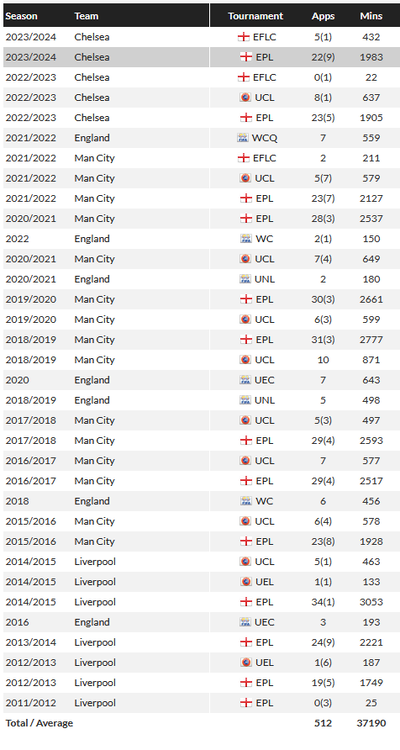Screen dimensions: 400x750
Task: Click England flag icon for 2011/2012 Liverpool EPL
Action: point(246,703)
